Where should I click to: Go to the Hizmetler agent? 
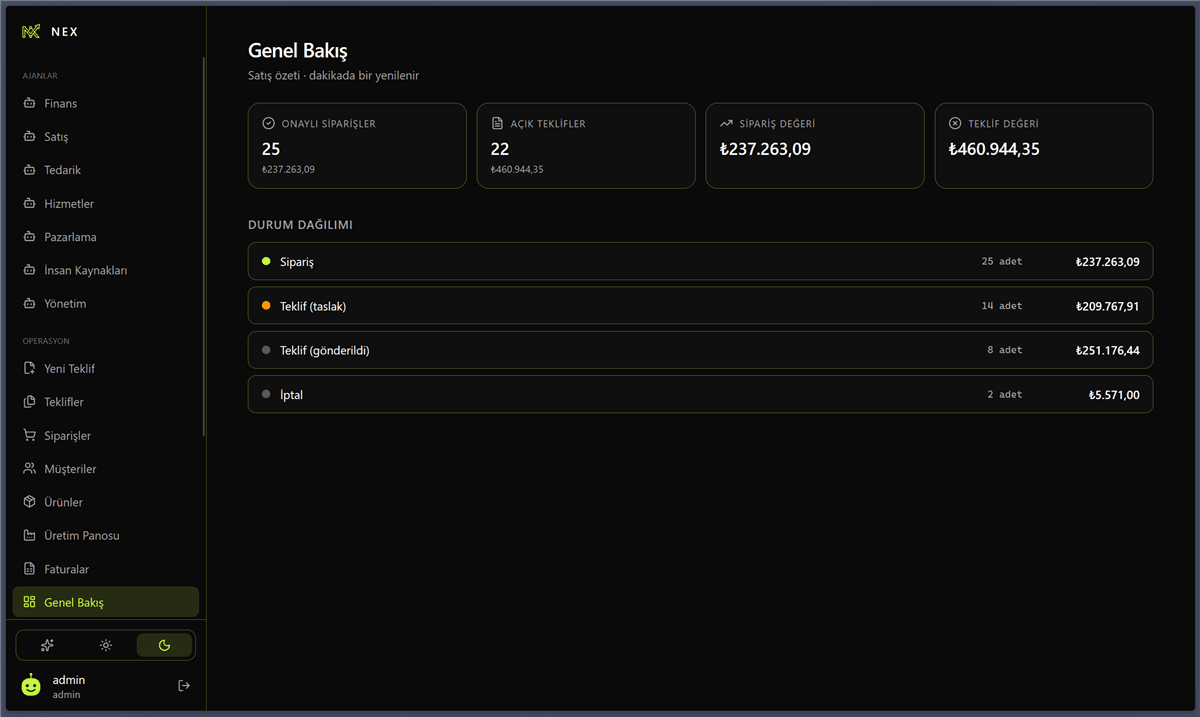pyautogui.click(x=105, y=203)
